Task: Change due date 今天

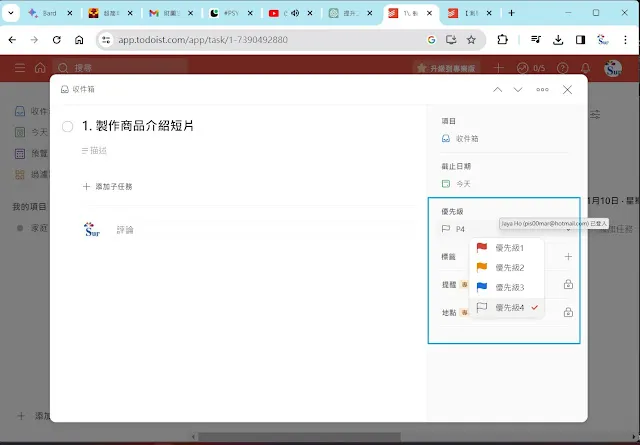Action: click(456, 184)
